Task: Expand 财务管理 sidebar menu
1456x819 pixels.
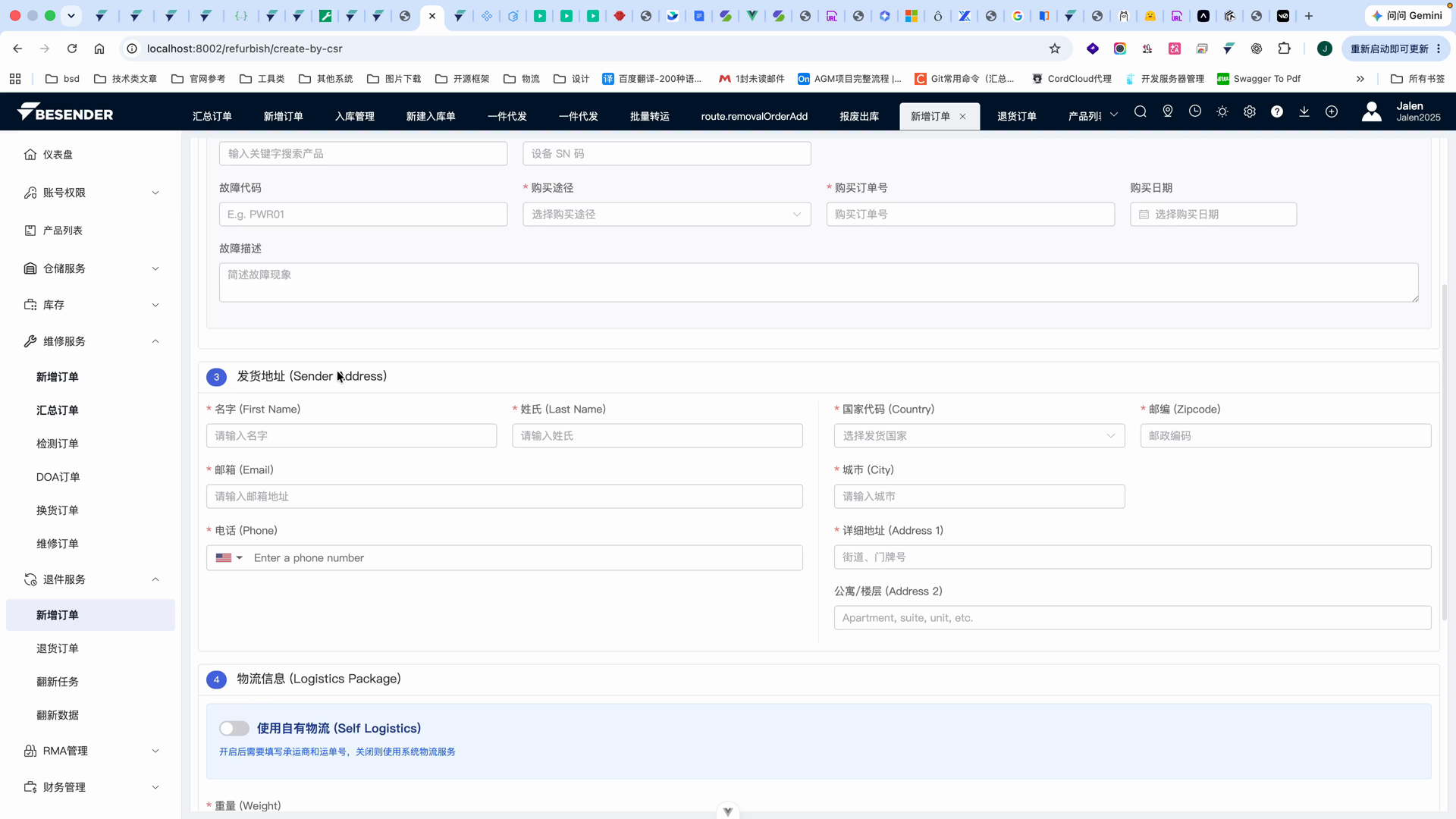Action: click(90, 787)
